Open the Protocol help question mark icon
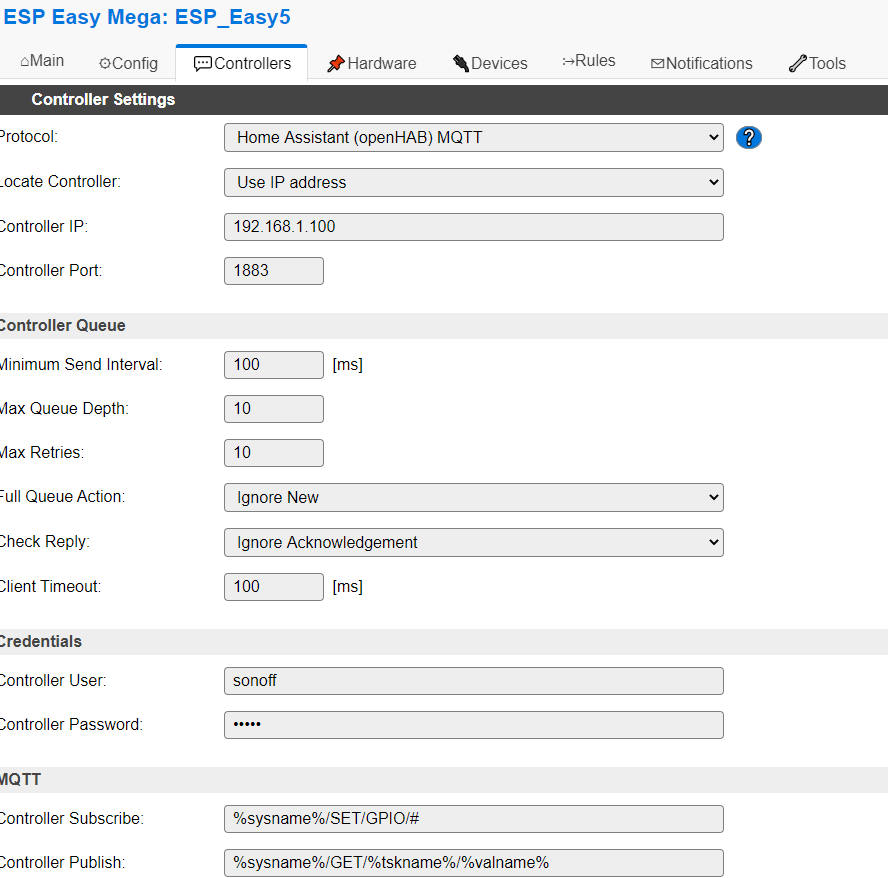 pos(748,138)
